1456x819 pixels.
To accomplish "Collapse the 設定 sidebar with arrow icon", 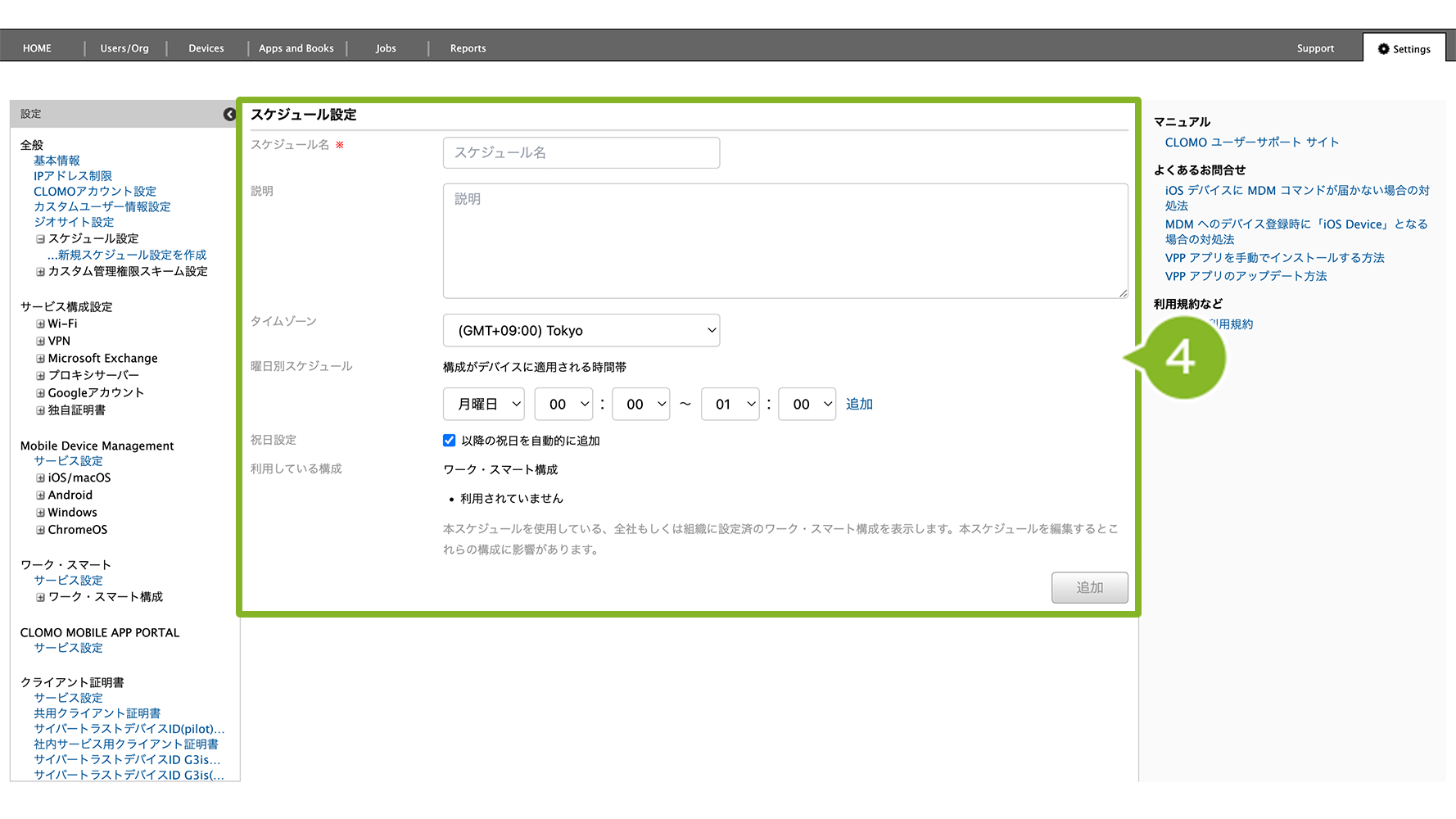I will point(229,115).
